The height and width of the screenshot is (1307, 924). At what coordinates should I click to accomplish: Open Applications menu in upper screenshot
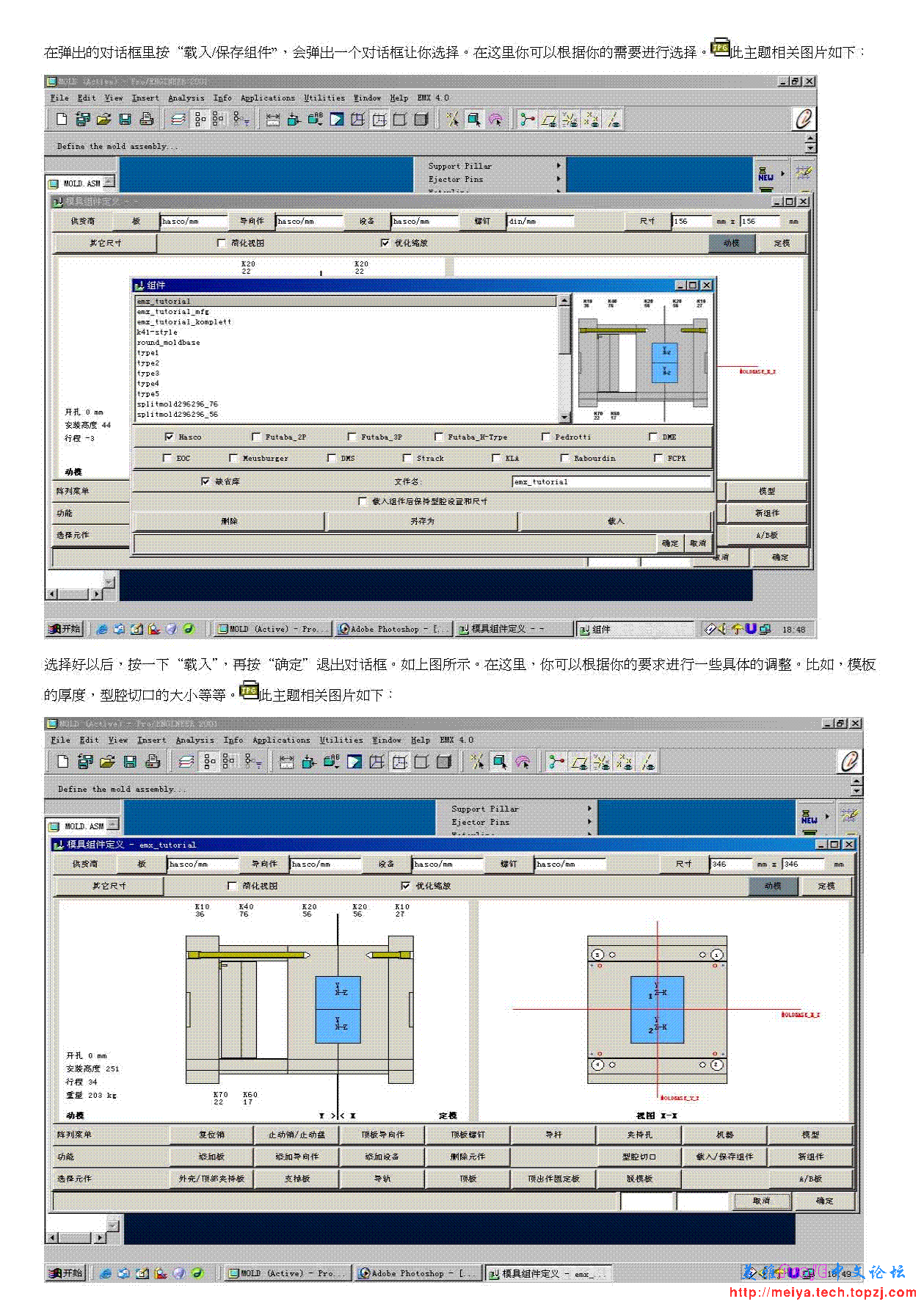(268, 98)
